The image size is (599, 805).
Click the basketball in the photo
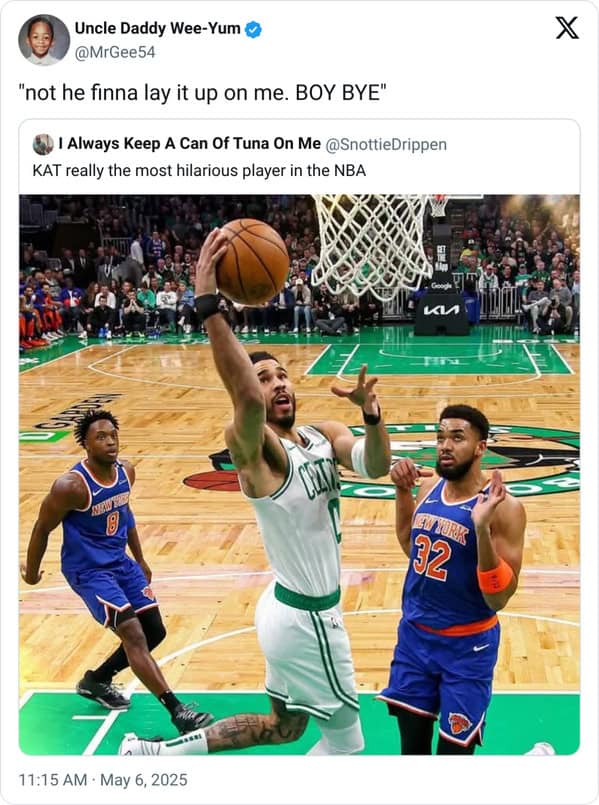coord(253,261)
